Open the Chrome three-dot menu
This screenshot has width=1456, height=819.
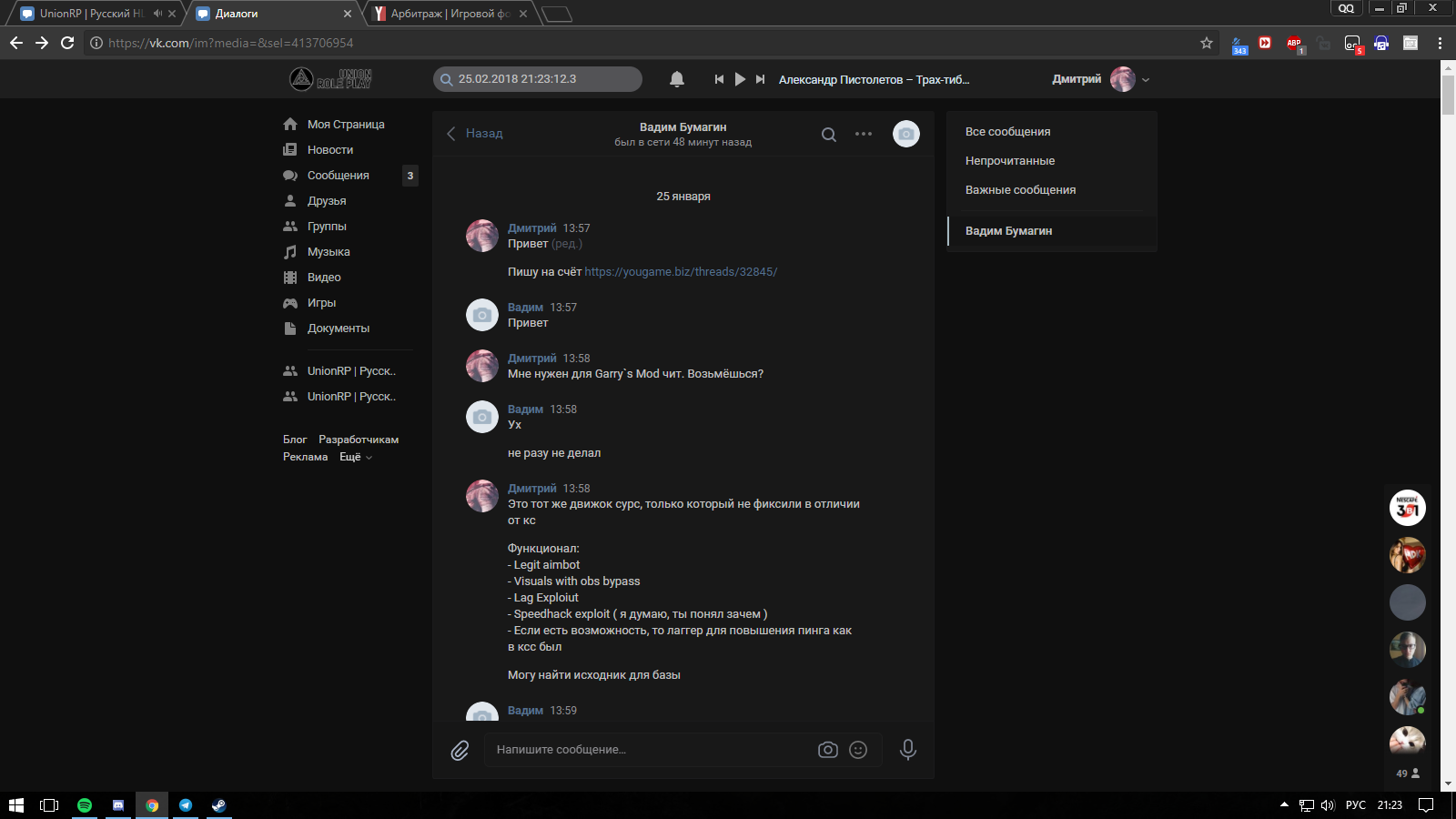(1440, 43)
